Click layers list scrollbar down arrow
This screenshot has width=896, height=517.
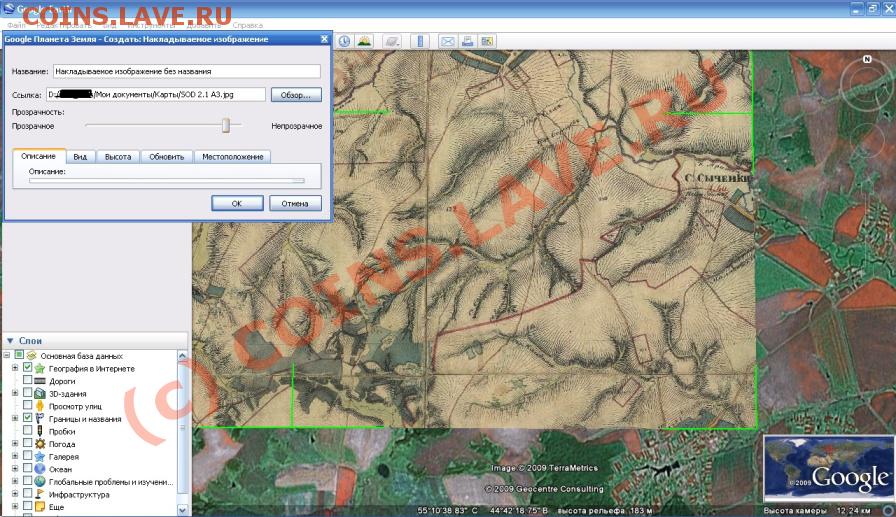[x=182, y=509]
